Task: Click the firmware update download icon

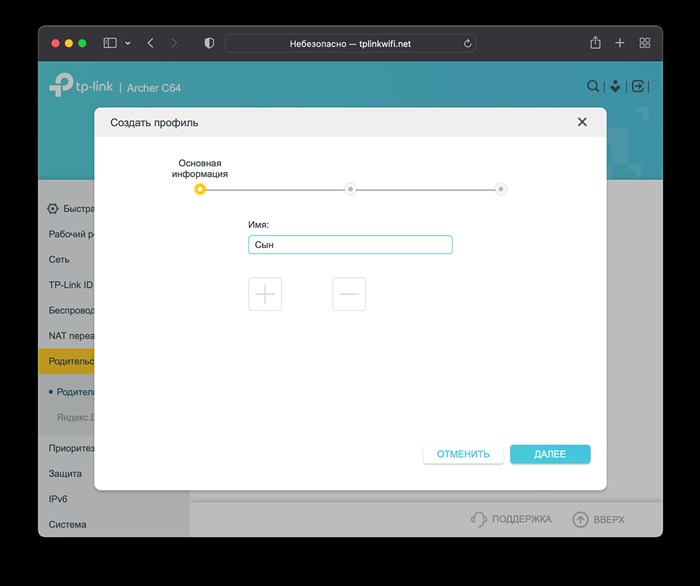Action: (615, 86)
